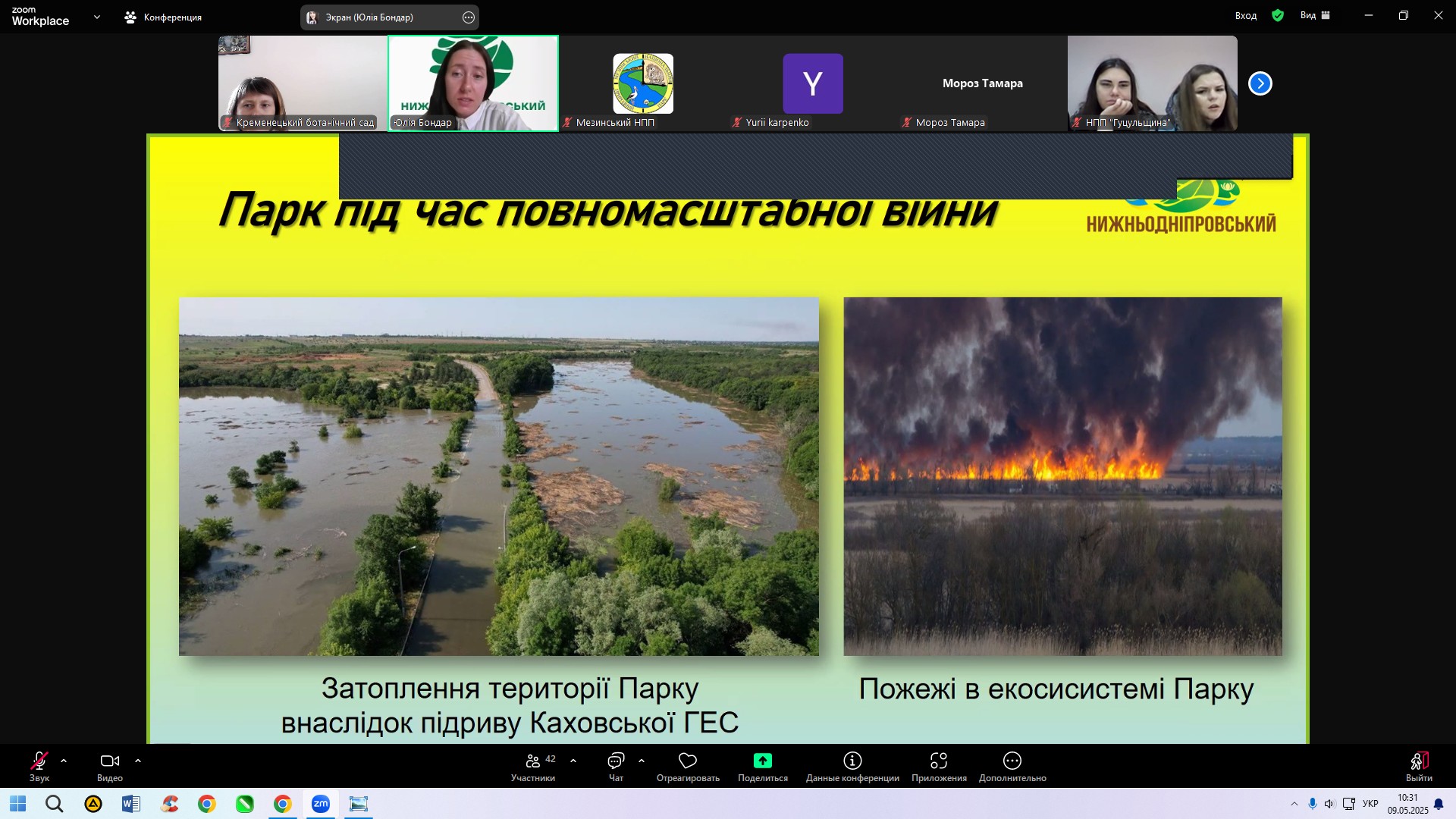Expand the Zoom Workplace dropdown chevron

96,17
